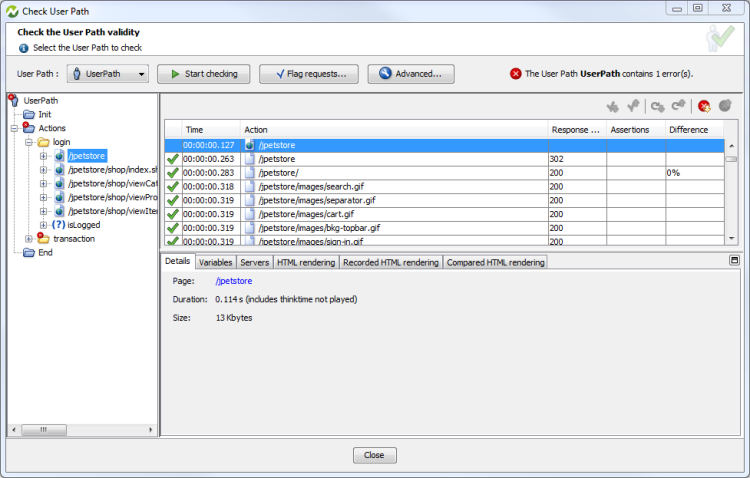Collapse the login folder node
Viewport: 750px width, 478px height.
29,142
